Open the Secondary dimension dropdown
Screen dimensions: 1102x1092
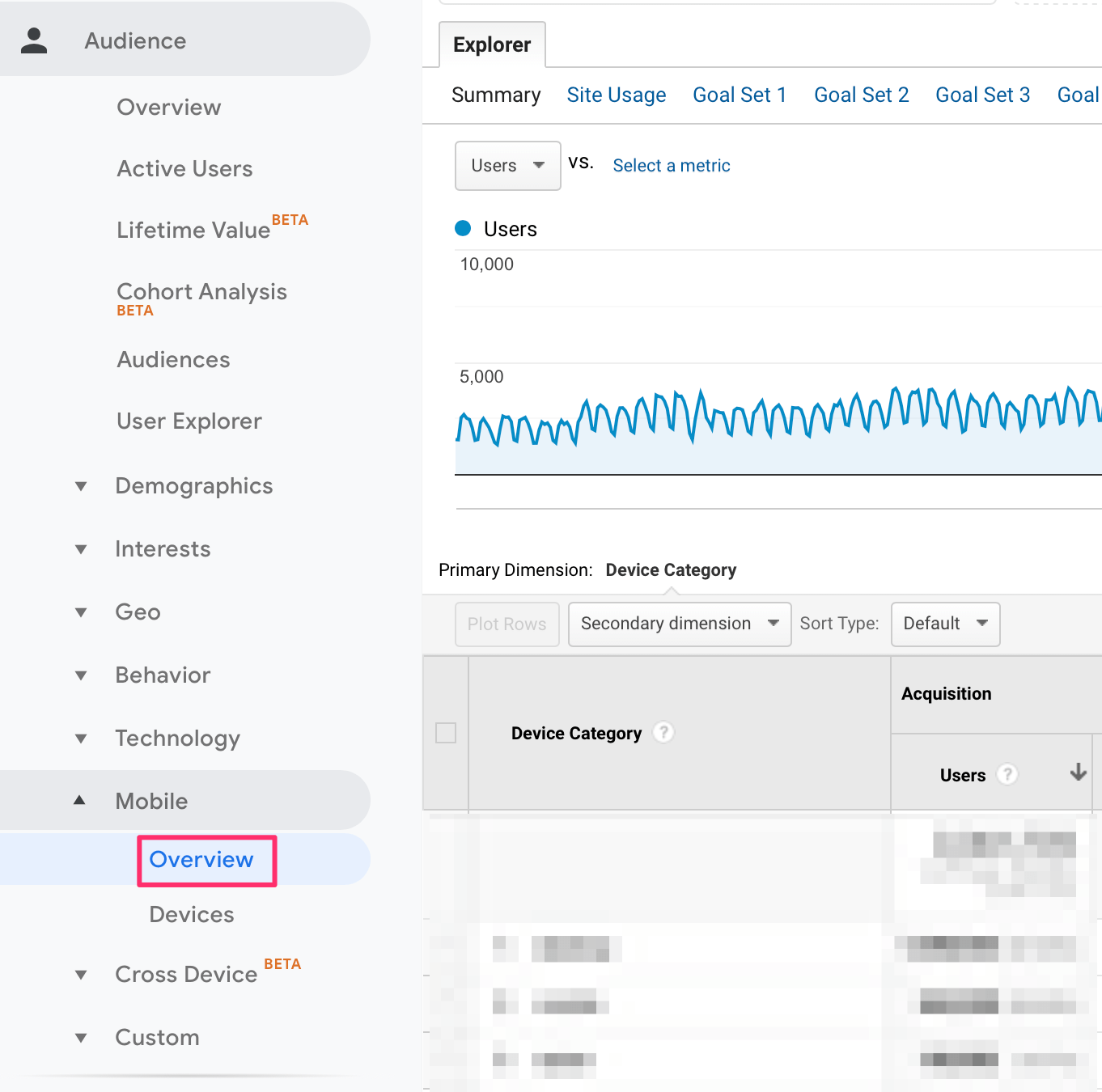click(x=680, y=624)
